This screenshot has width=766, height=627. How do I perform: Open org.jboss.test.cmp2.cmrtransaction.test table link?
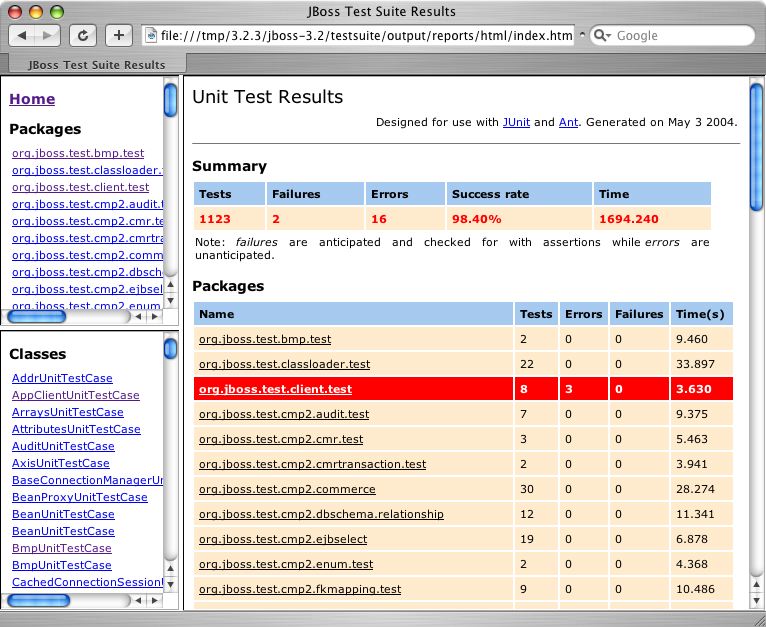(313, 464)
